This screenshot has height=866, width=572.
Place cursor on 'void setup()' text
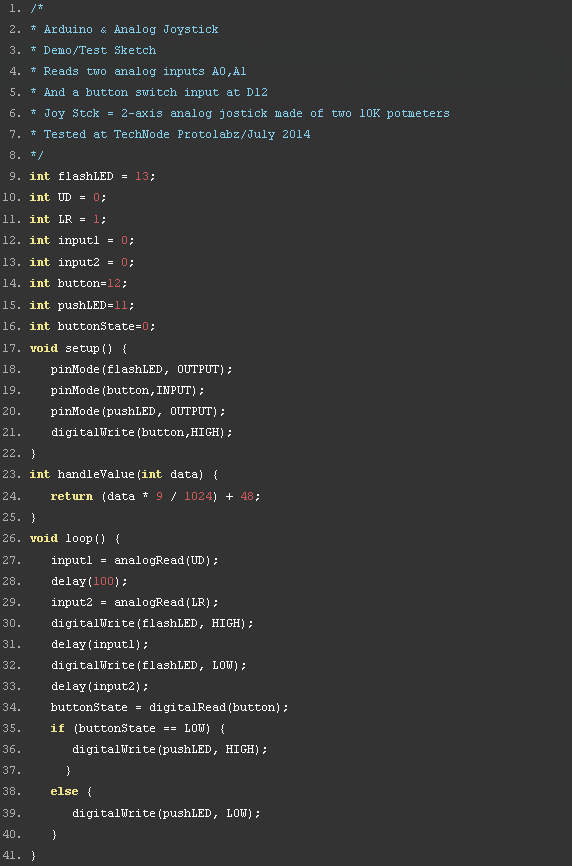pyautogui.click(x=71, y=348)
